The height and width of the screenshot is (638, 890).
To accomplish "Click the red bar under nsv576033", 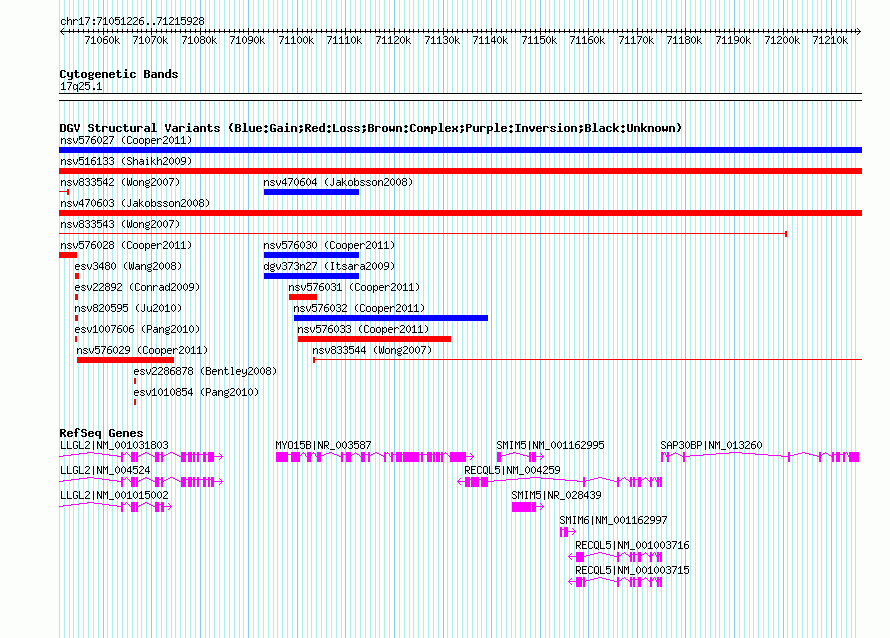I will pos(375,339).
